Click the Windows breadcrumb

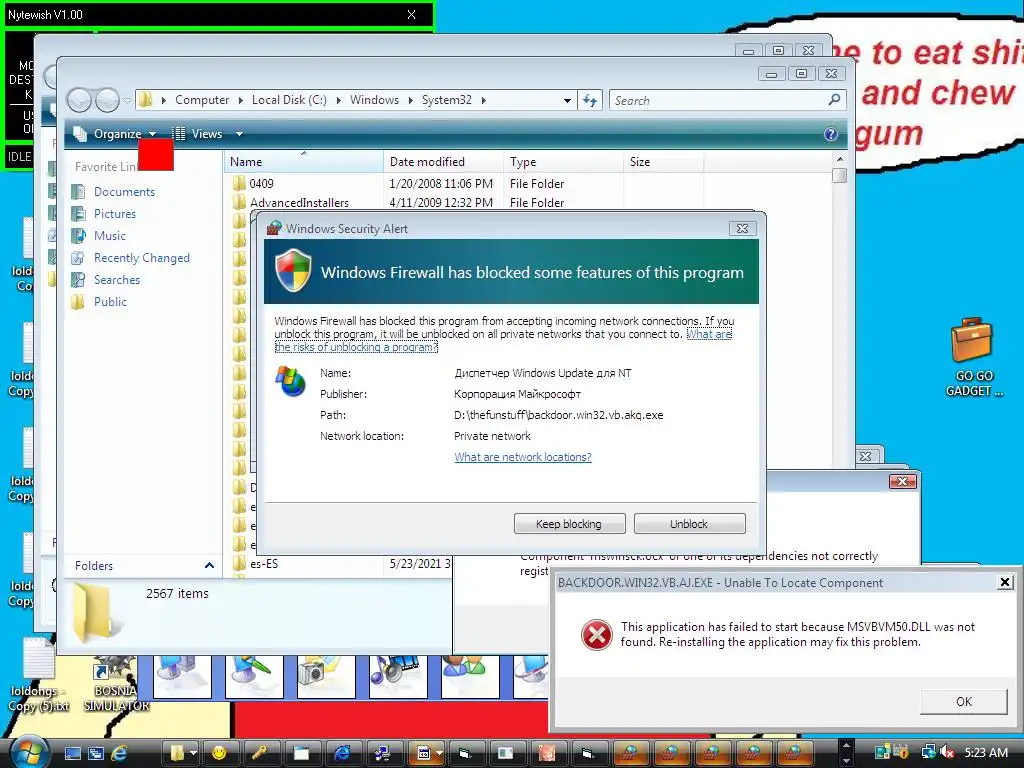[x=374, y=100]
